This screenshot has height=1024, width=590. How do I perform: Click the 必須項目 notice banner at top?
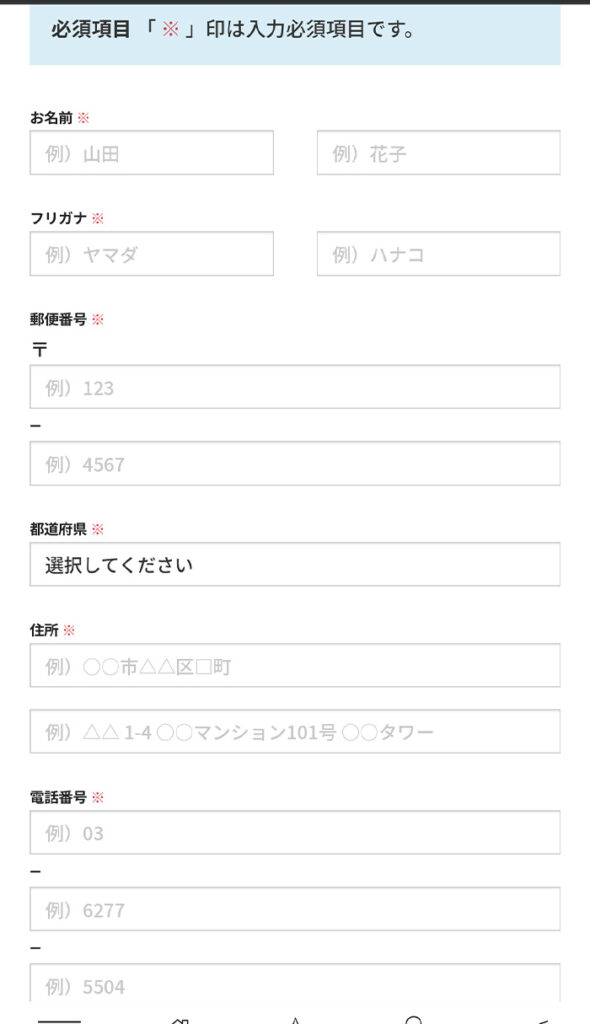coord(295,31)
